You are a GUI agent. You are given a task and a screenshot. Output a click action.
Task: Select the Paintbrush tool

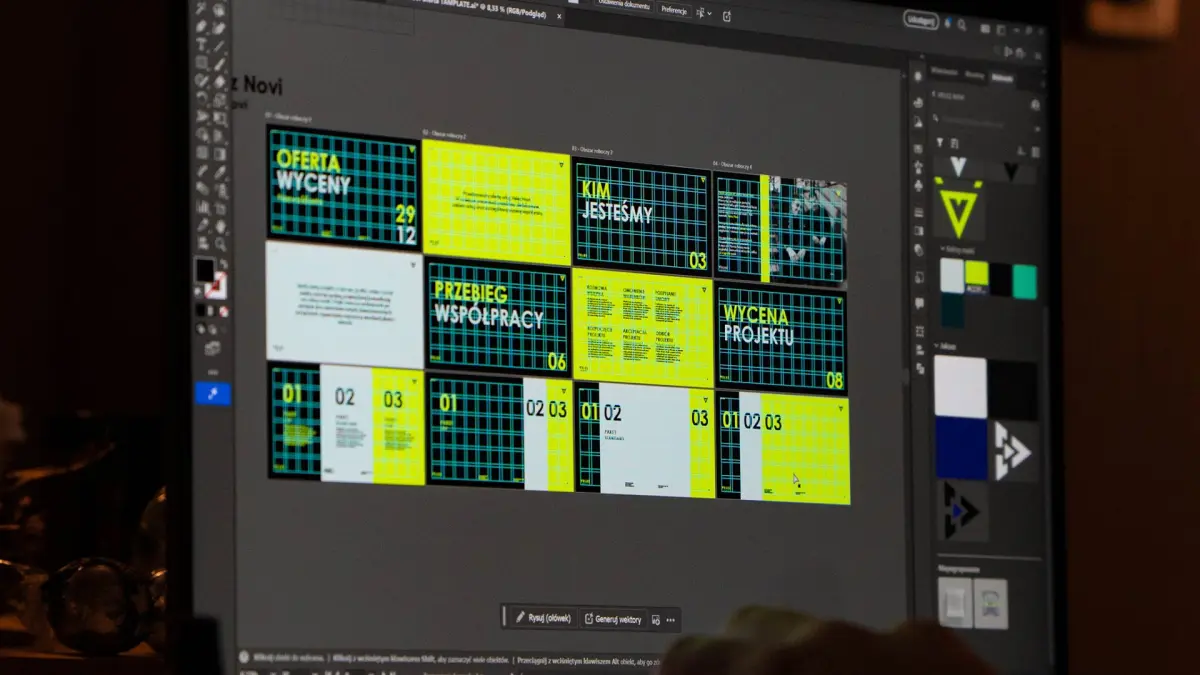[220, 62]
